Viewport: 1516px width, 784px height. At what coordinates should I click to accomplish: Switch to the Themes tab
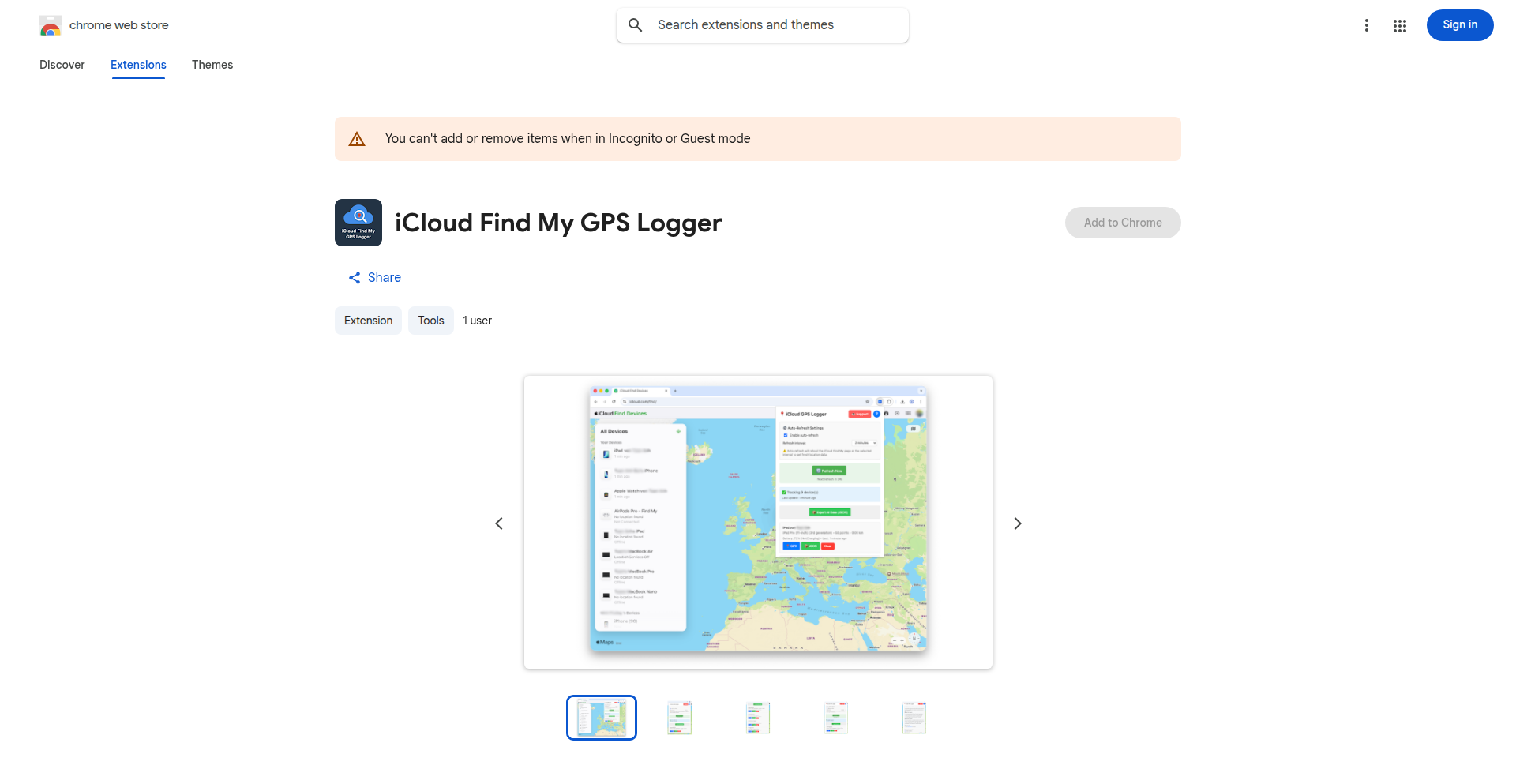pos(212,65)
